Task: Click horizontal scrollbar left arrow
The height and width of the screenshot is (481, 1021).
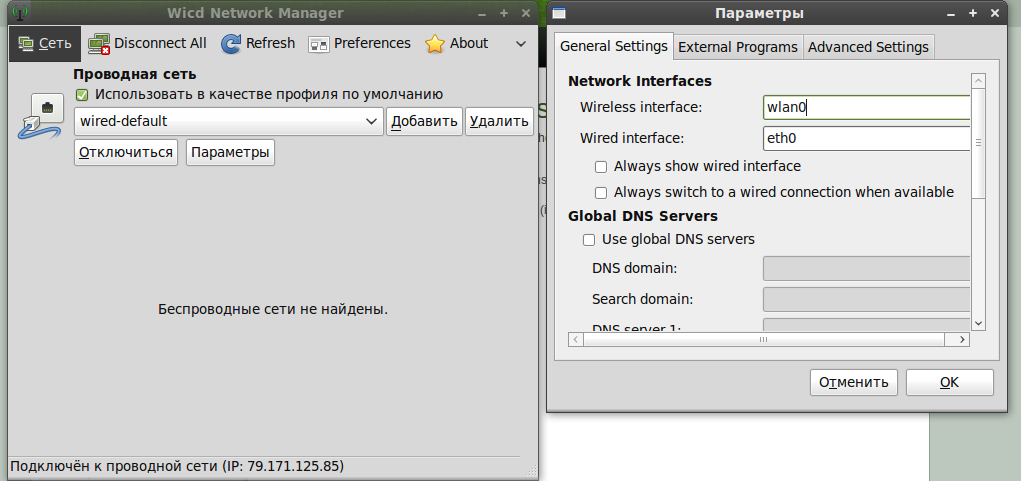Action: point(576,340)
